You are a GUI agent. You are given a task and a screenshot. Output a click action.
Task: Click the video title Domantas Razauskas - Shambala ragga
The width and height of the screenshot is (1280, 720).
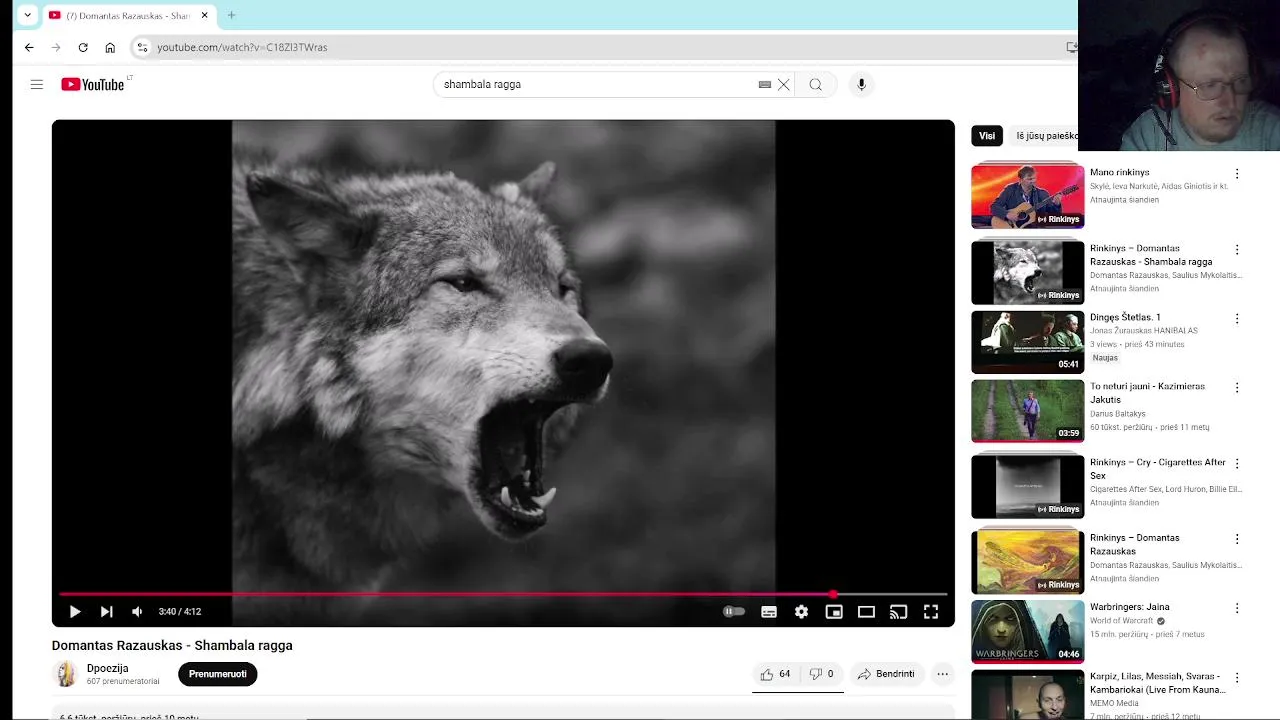pyautogui.click(x=172, y=645)
